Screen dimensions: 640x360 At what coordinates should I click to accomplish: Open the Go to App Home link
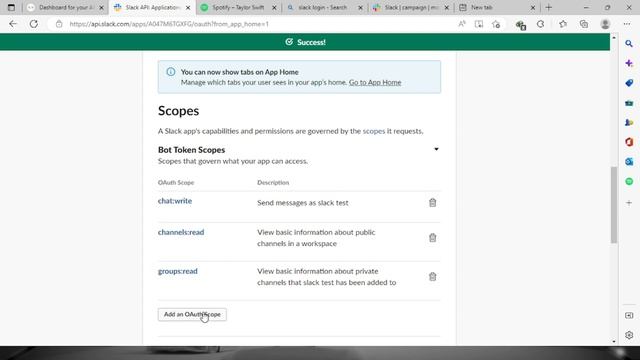(x=375, y=82)
